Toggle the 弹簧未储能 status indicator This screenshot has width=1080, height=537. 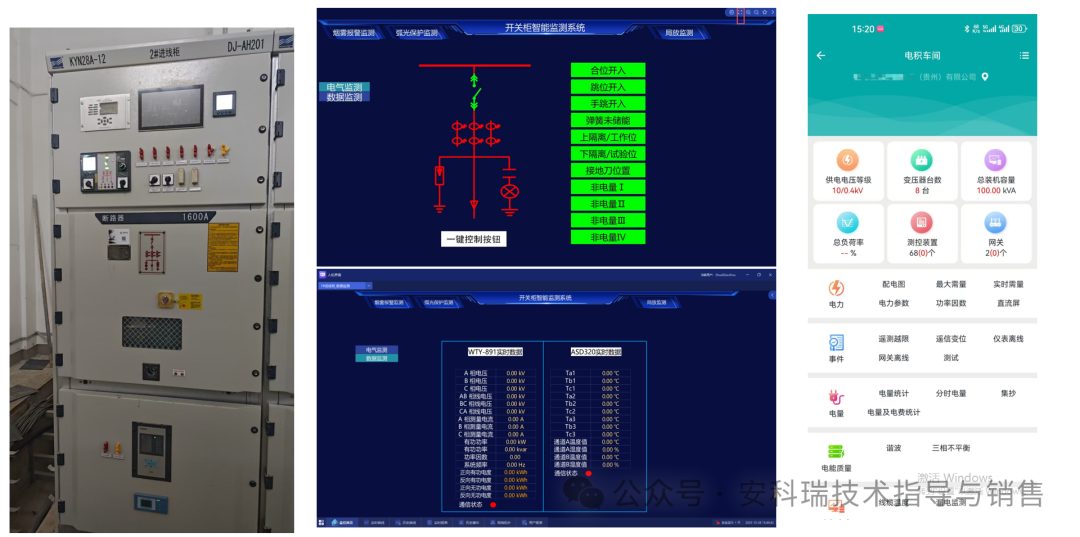608,121
